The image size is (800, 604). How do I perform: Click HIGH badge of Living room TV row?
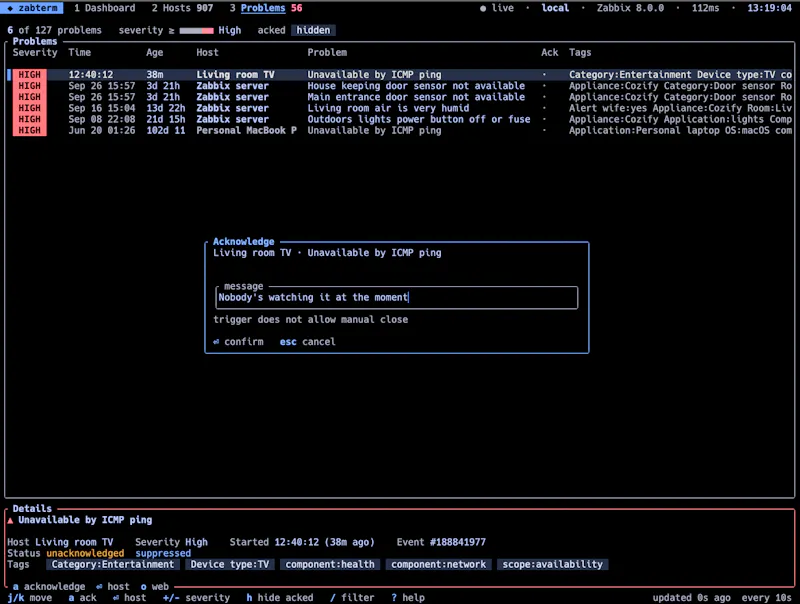click(x=30, y=74)
